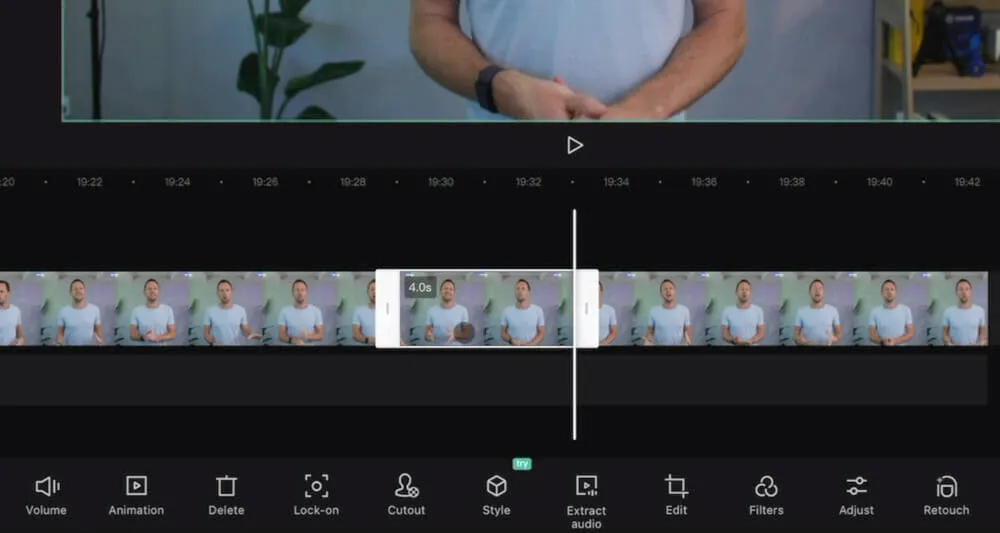Click the left trim handle of the selected clip
Viewport: 1000px width, 533px height.
pyautogui.click(x=388, y=309)
